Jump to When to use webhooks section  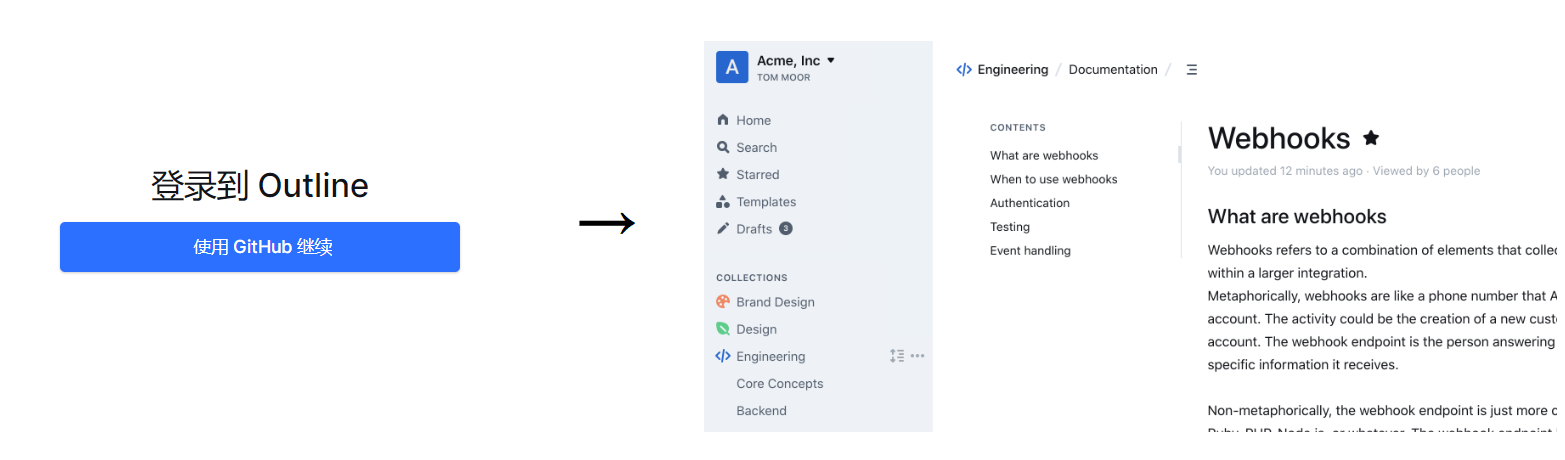(1054, 179)
